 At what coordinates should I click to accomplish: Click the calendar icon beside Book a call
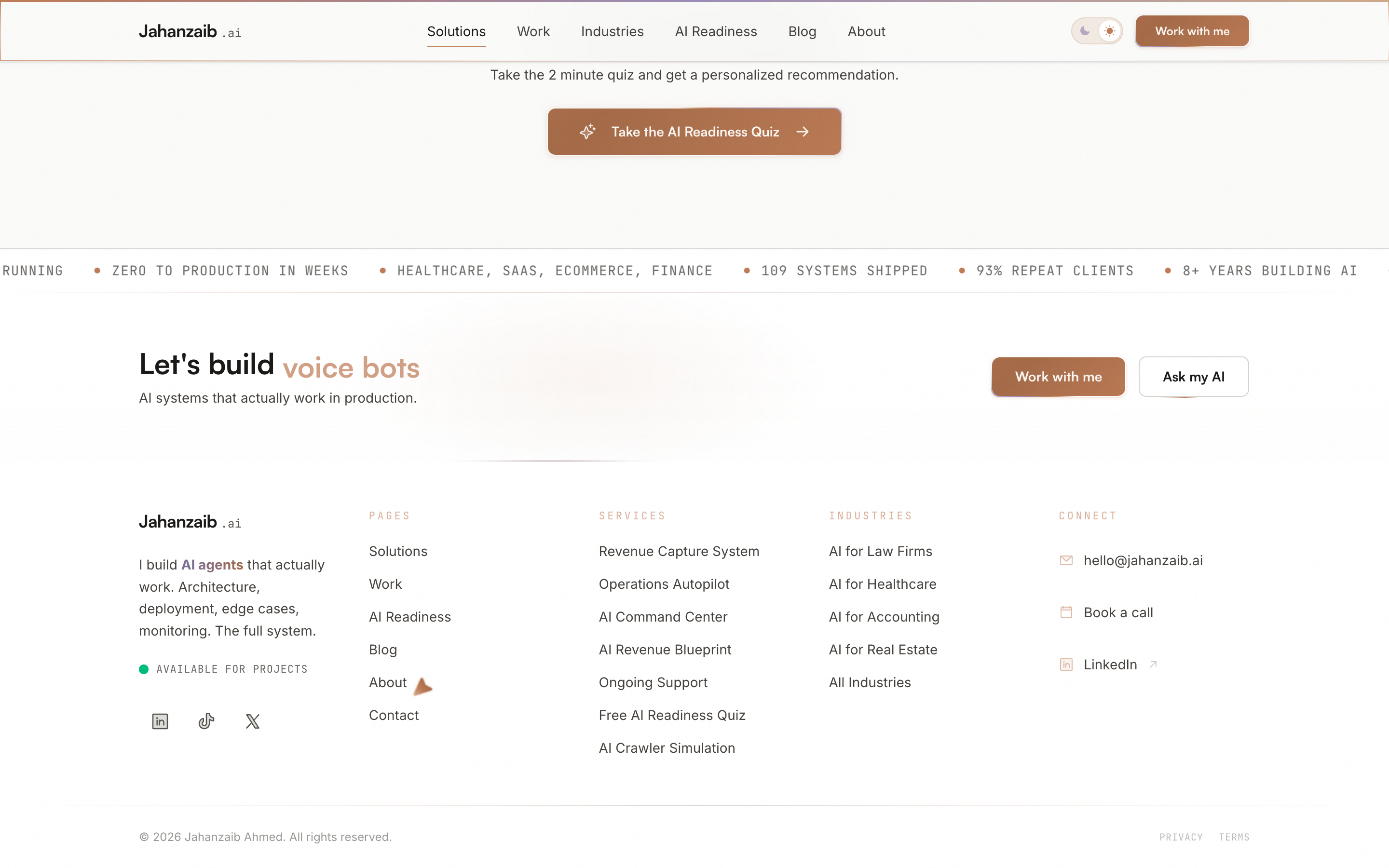(x=1066, y=612)
